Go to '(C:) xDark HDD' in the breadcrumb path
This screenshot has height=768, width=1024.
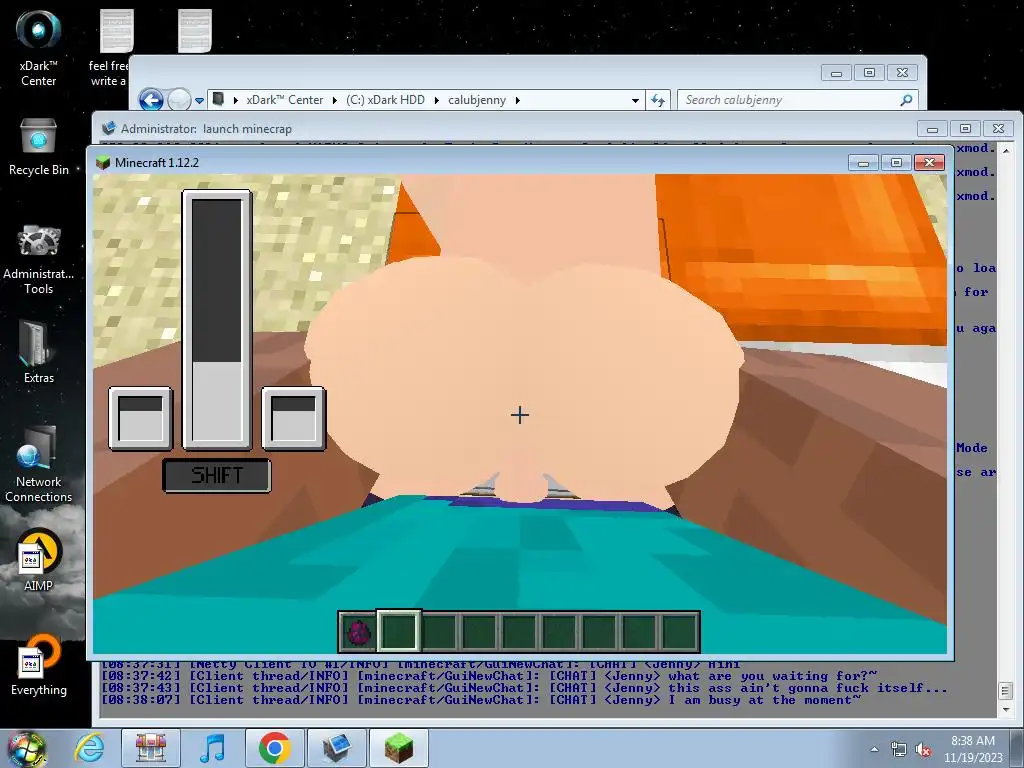pyautogui.click(x=385, y=100)
